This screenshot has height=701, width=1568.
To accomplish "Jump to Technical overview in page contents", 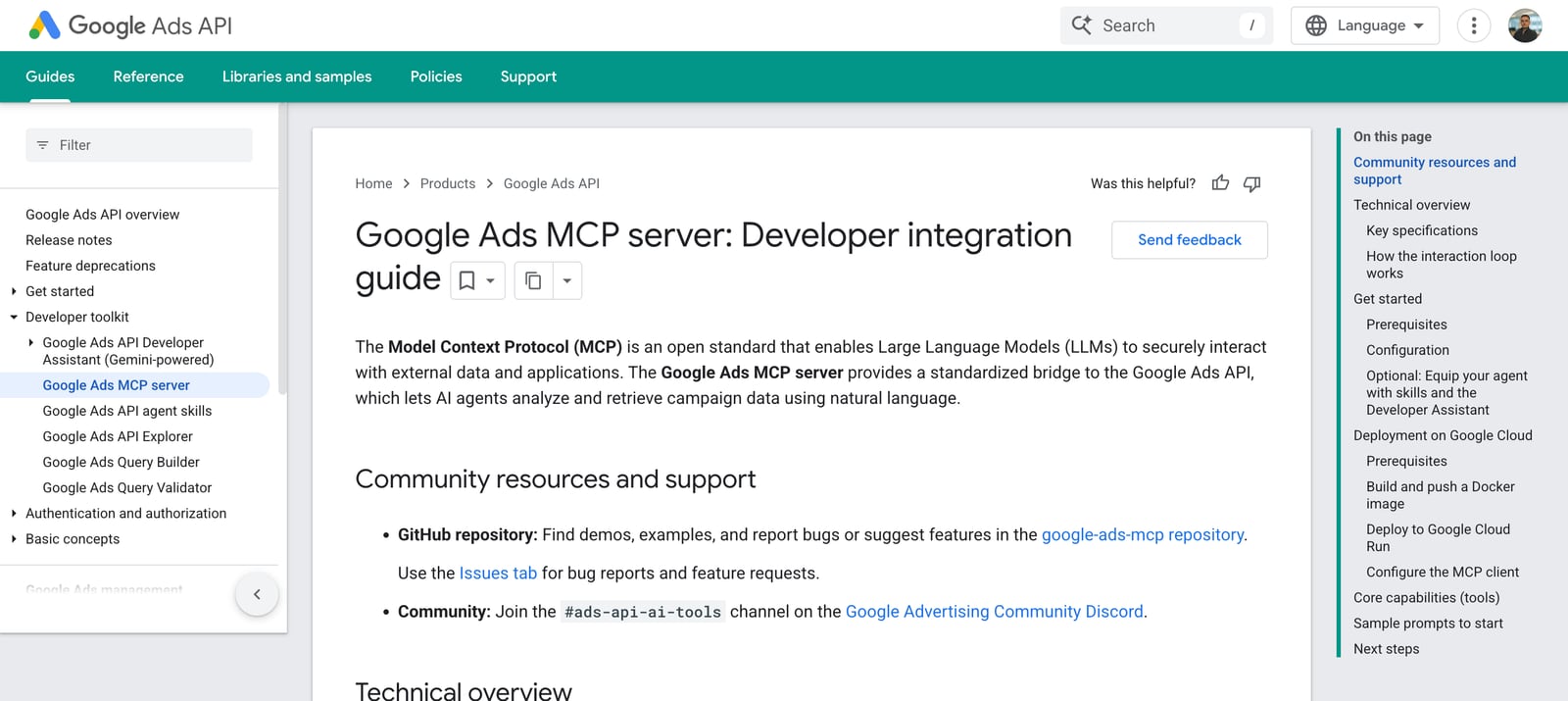I will click(1412, 205).
